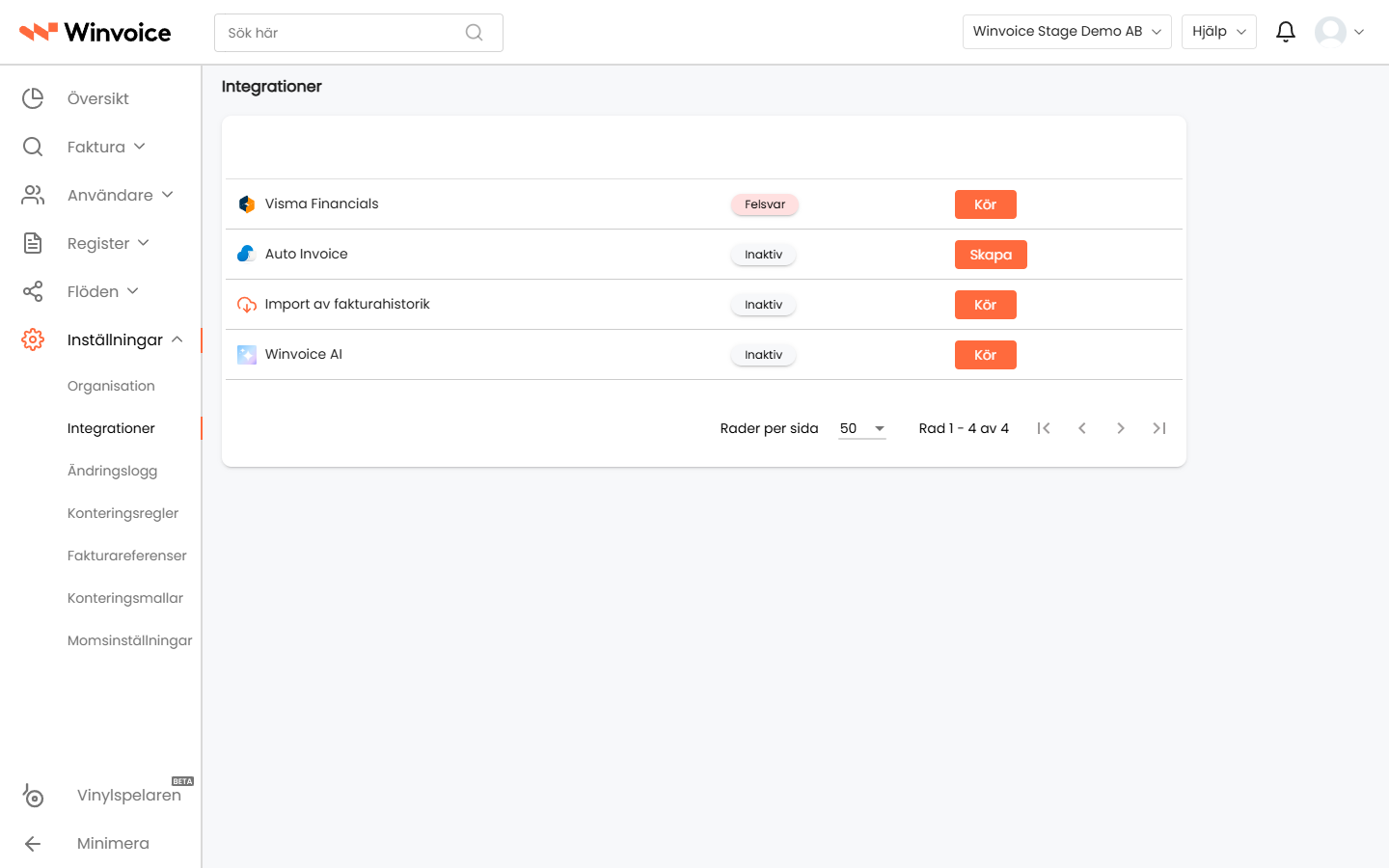The width and height of the screenshot is (1389, 868).
Task: Open the Winvoice Stage Demo AB dropdown
Action: tap(1067, 32)
